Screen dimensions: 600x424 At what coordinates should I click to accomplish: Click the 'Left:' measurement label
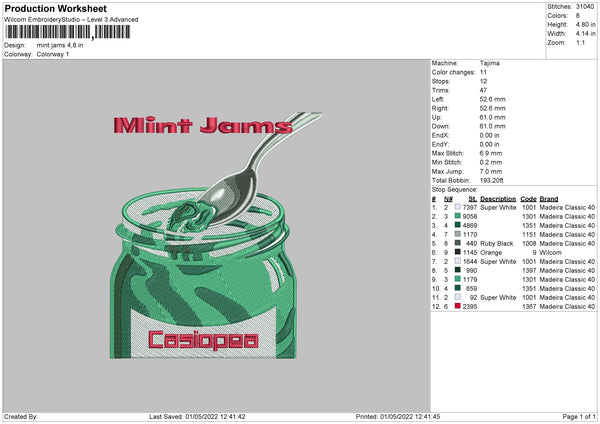[438, 99]
